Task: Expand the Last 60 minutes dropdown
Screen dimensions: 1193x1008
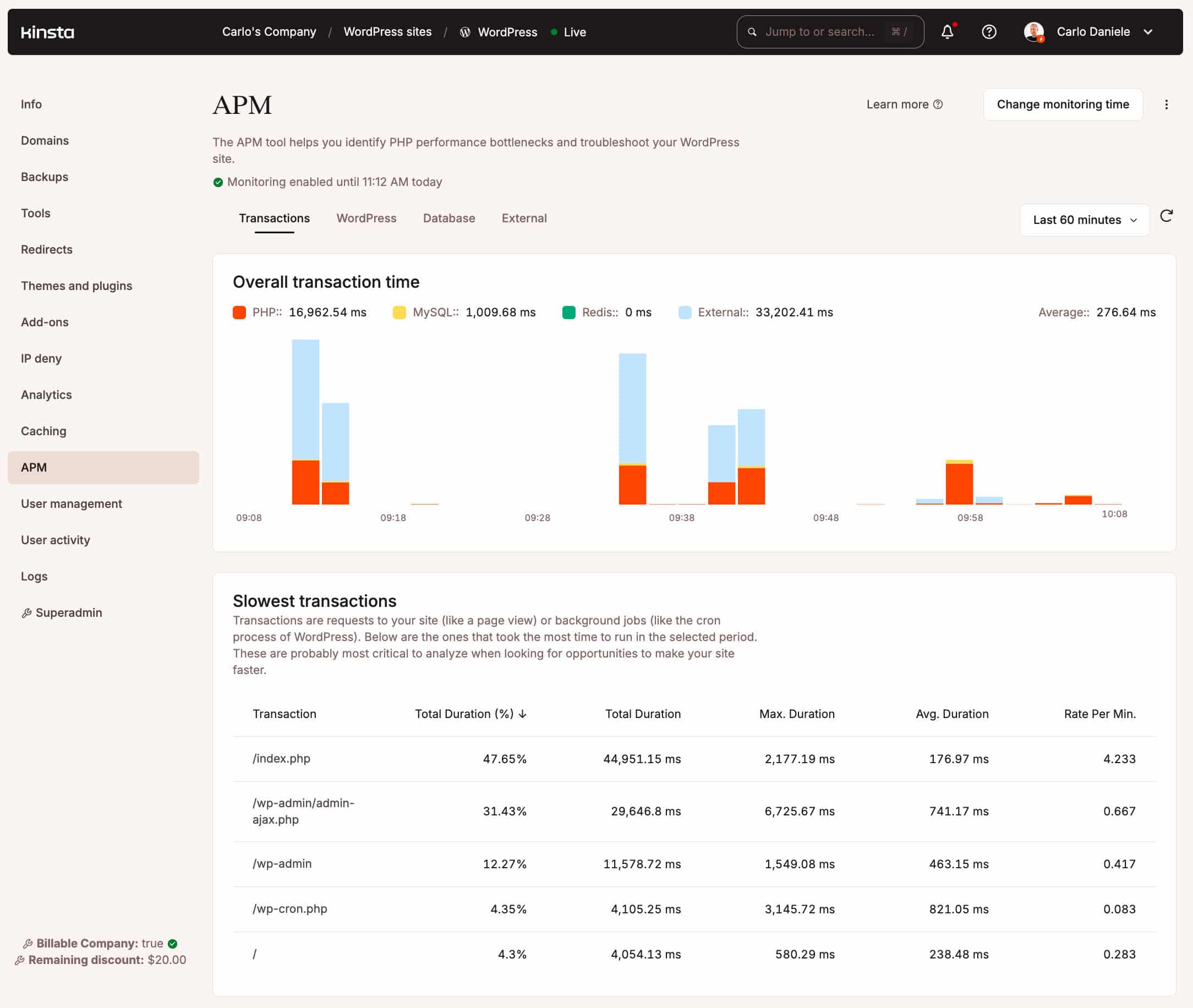Action: click(1085, 218)
